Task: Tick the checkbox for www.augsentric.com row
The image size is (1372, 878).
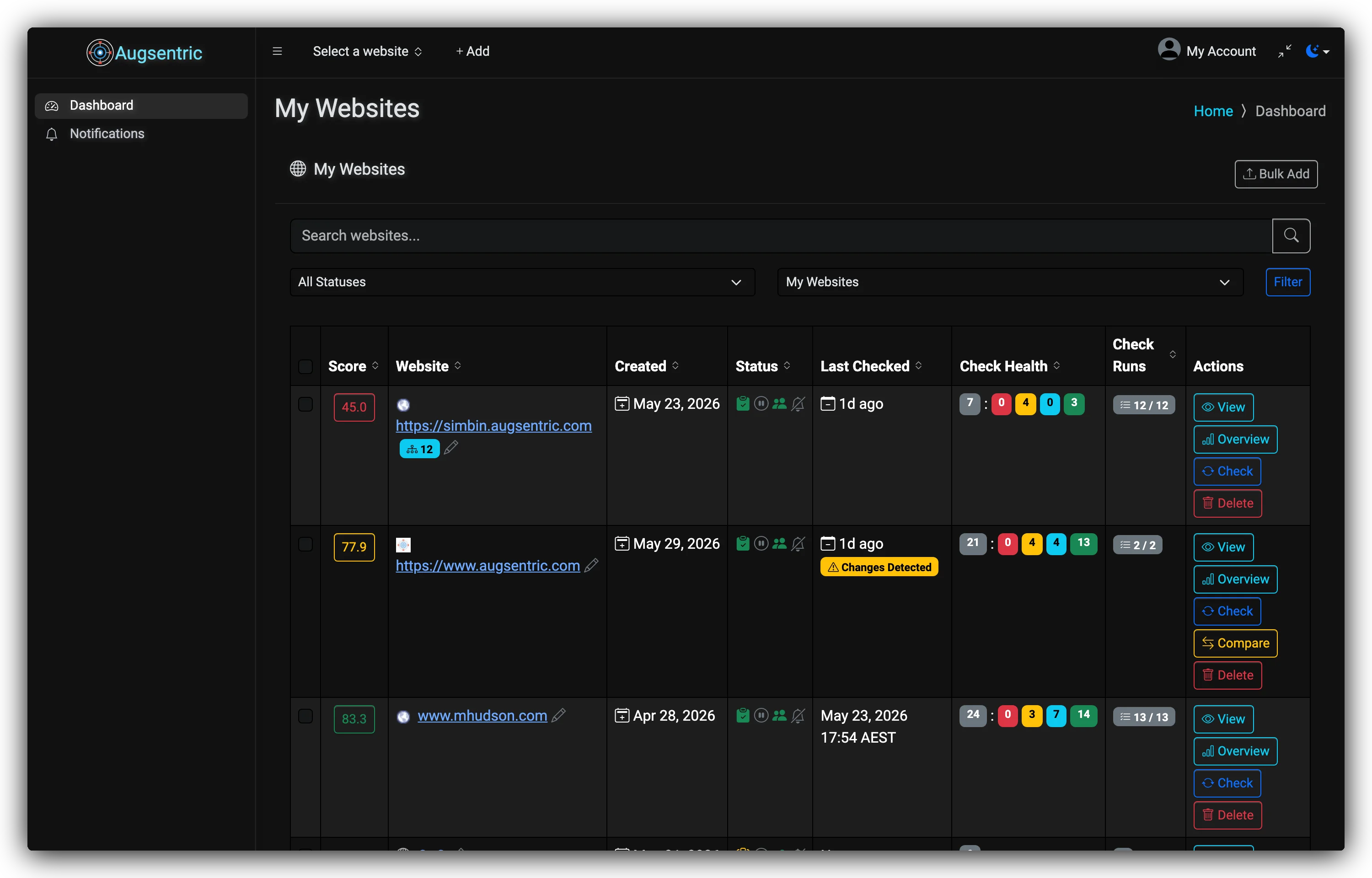Action: click(305, 544)
